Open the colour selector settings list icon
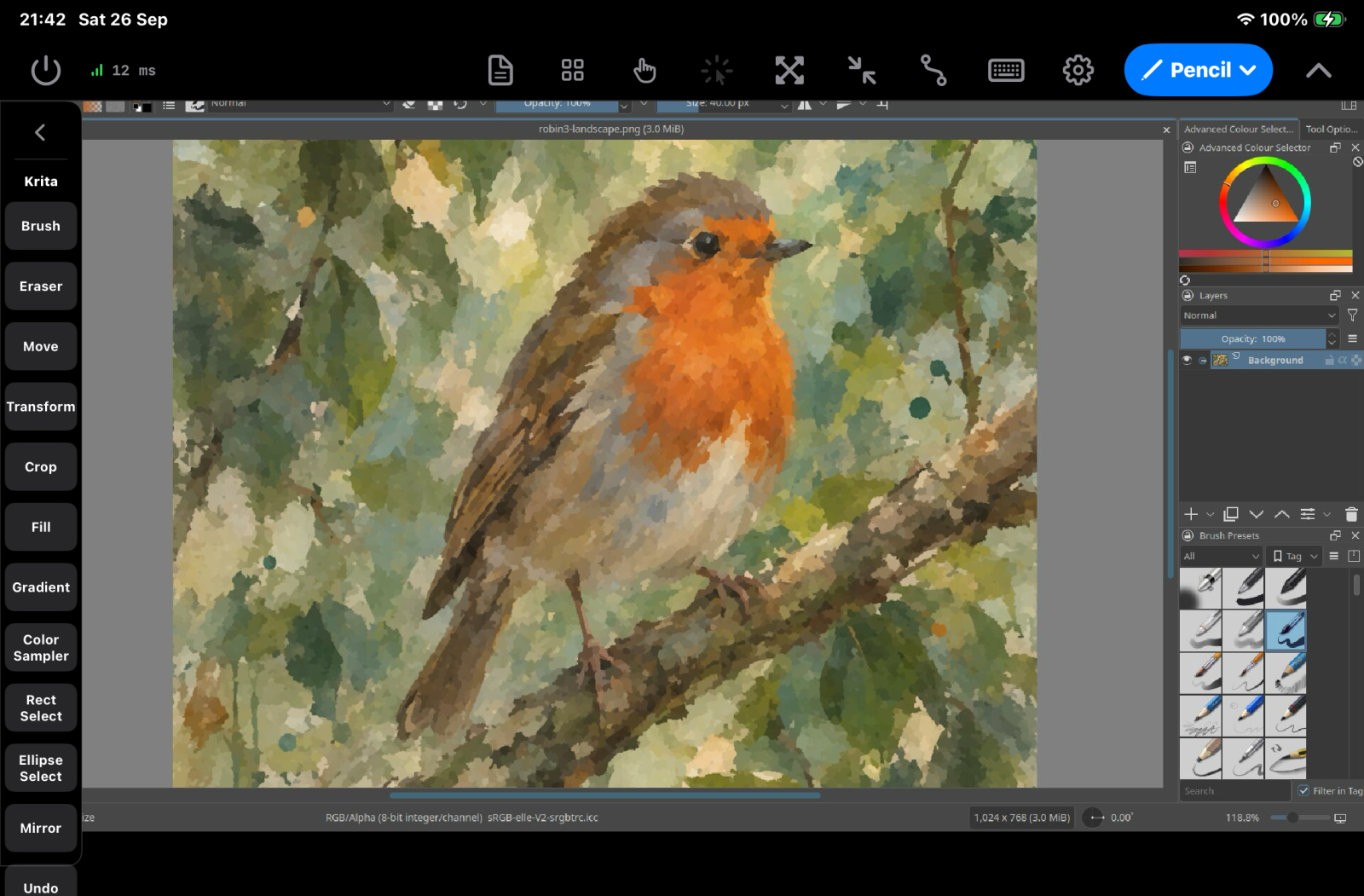The image size is (1364, 896). click(1190, 168)
